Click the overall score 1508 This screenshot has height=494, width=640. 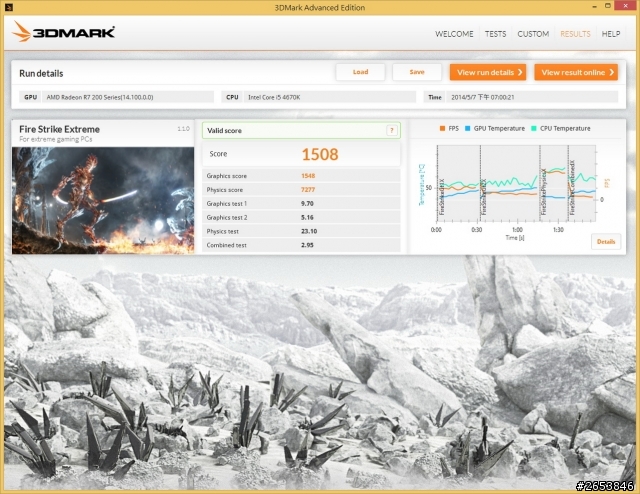point(320,154)
